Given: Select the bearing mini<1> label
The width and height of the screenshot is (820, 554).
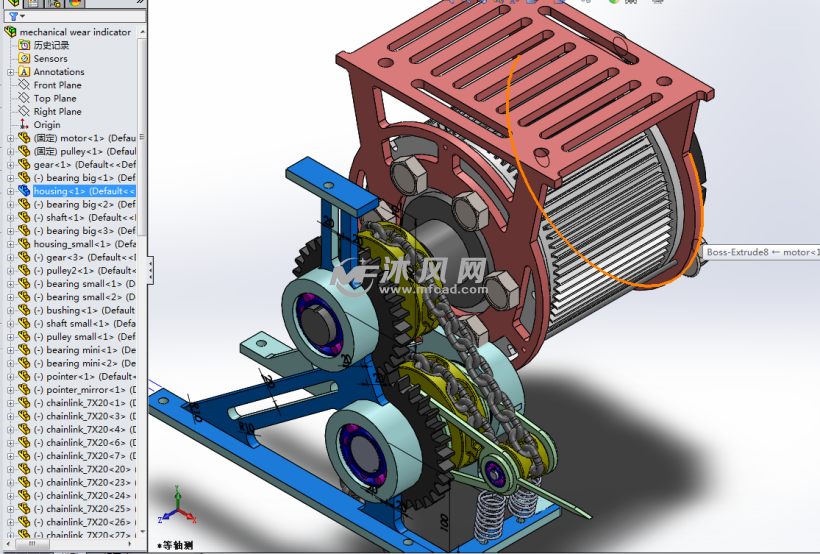Looking at the screenshot, I should tap(84, 349).
